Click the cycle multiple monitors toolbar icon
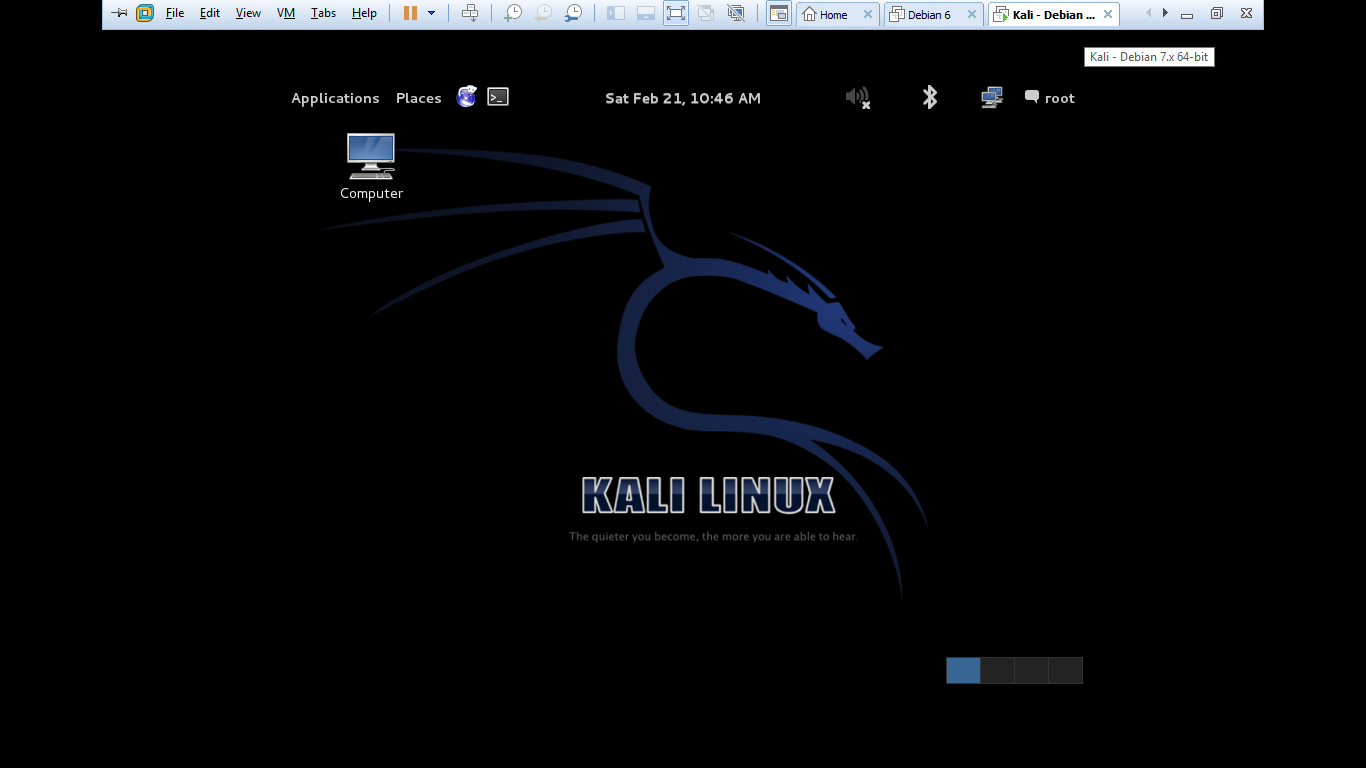Image resolution: width=1366 pixels, height=768 pixels. pyautogui.click(x=736, y=14)
